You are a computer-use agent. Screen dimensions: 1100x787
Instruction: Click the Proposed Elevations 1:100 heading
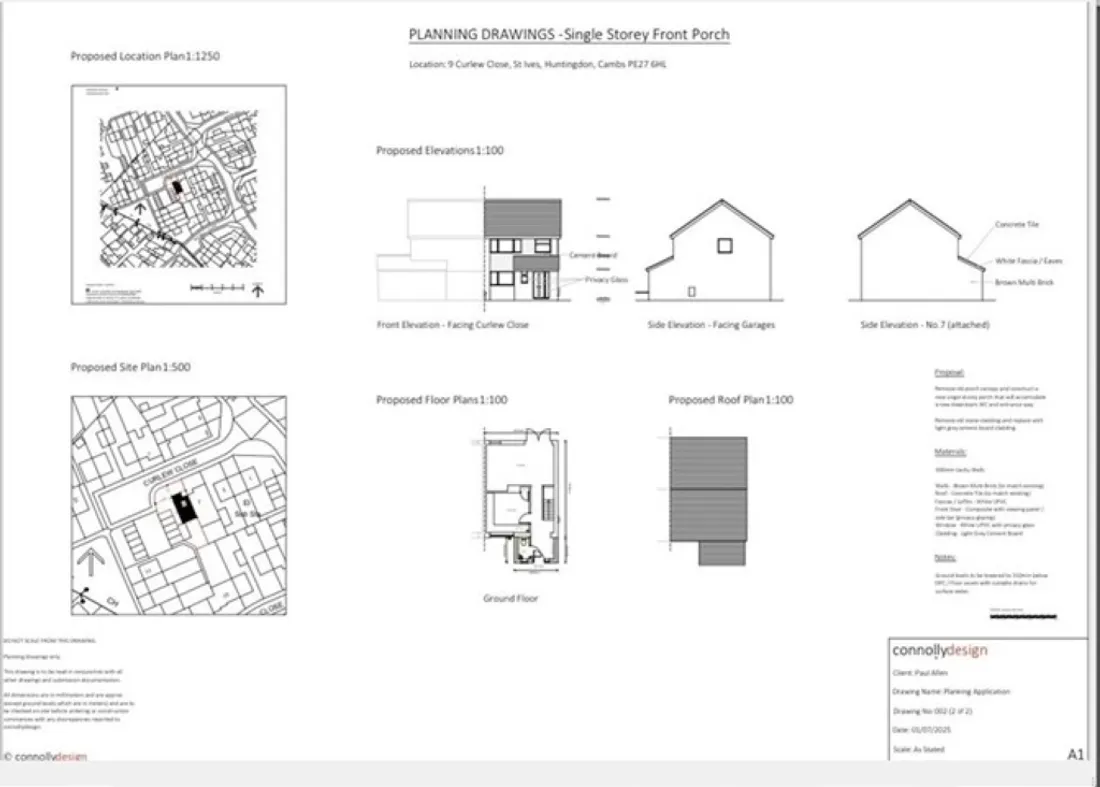point(440,150)
